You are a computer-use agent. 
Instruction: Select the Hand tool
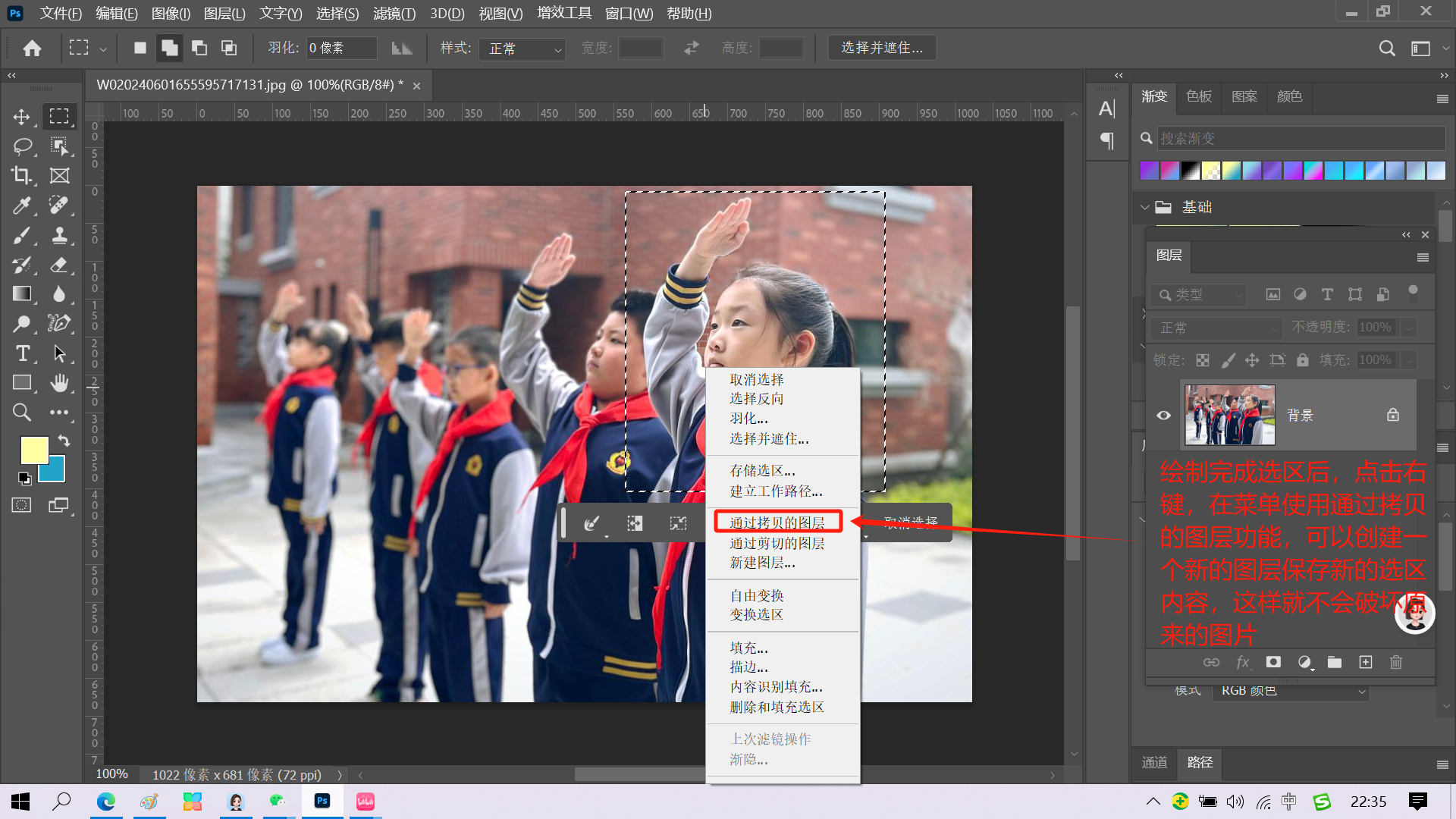tap(59, 383)
